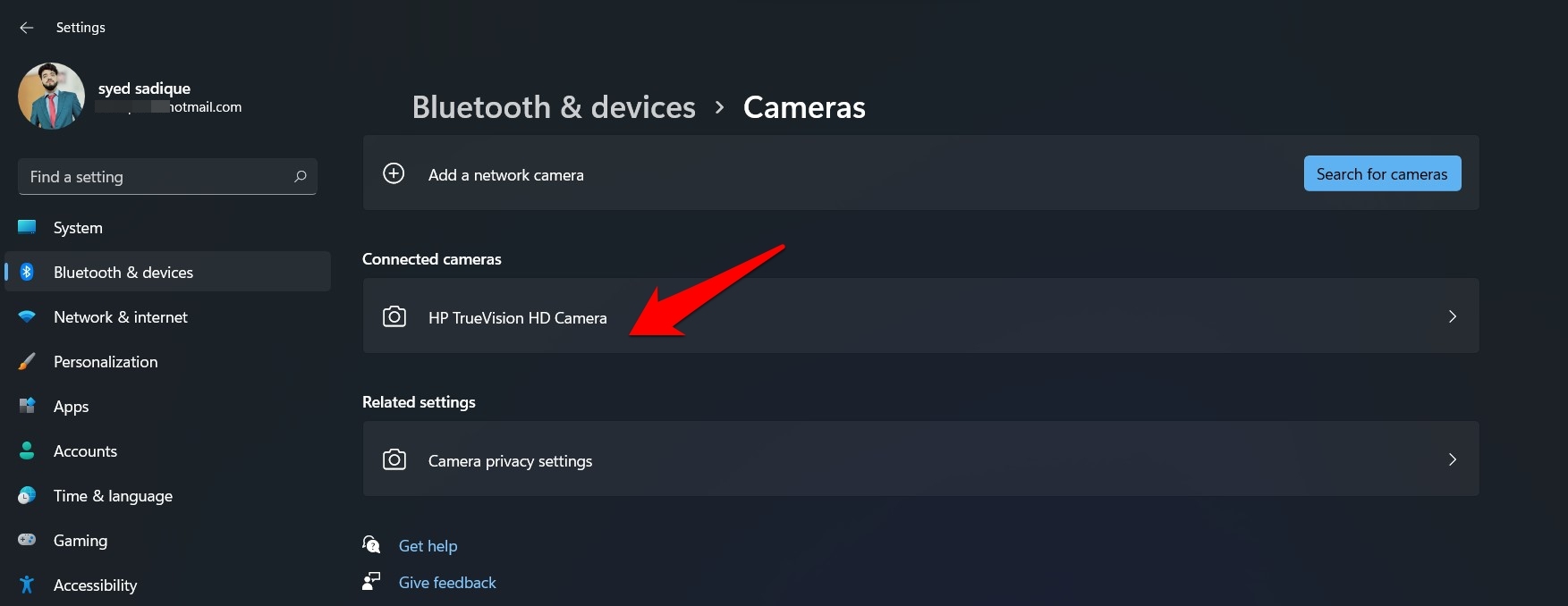Open the Get help link
The width and height of the screenshot is (1568, 606).
coord(428,546)
